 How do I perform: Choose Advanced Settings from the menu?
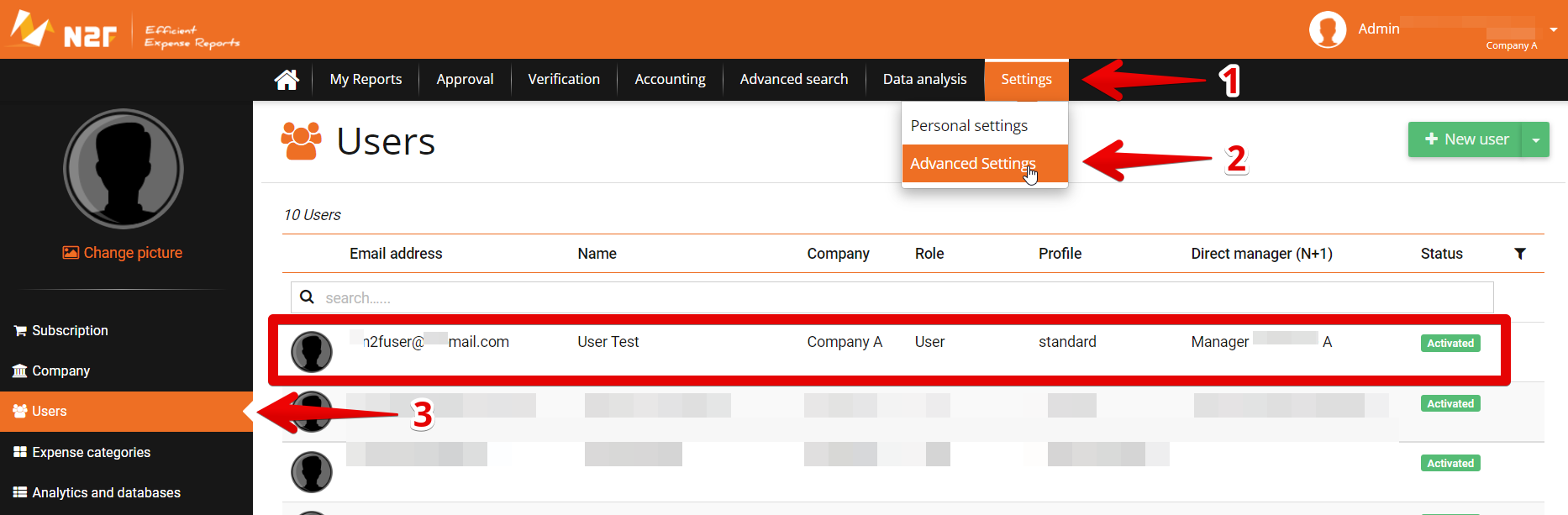click(x=985, y=163)
